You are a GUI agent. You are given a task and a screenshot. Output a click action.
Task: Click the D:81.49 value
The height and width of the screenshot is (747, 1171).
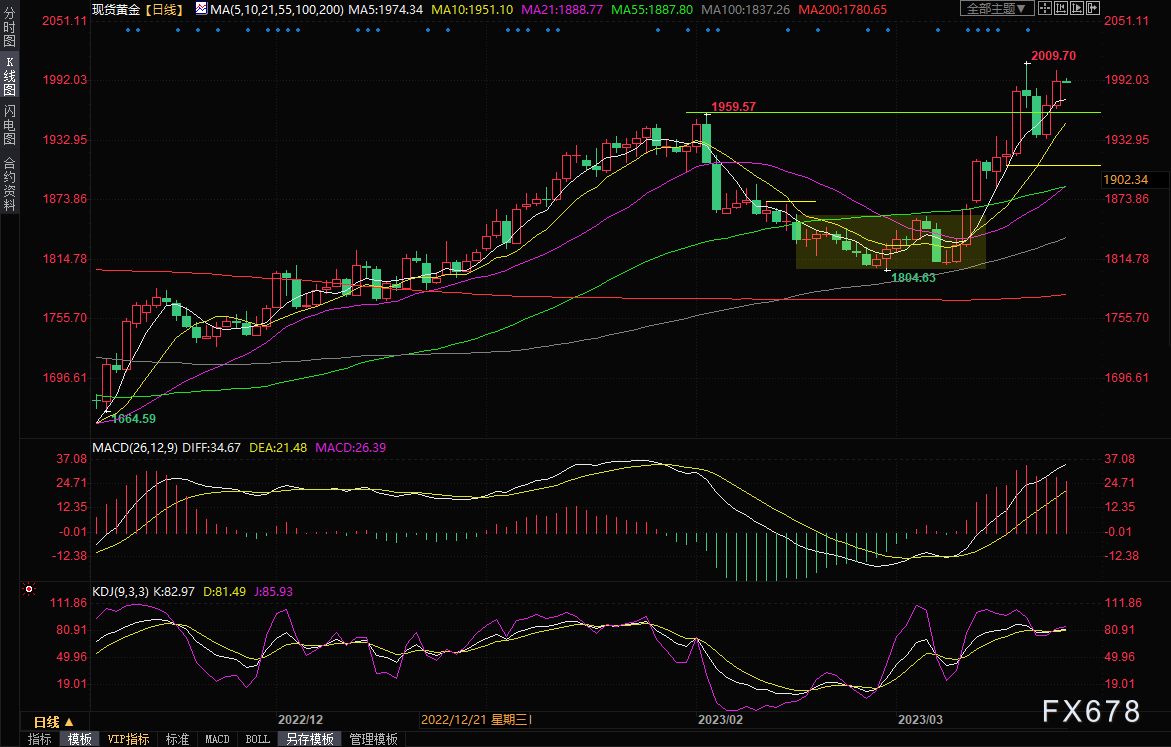(224, 592)
